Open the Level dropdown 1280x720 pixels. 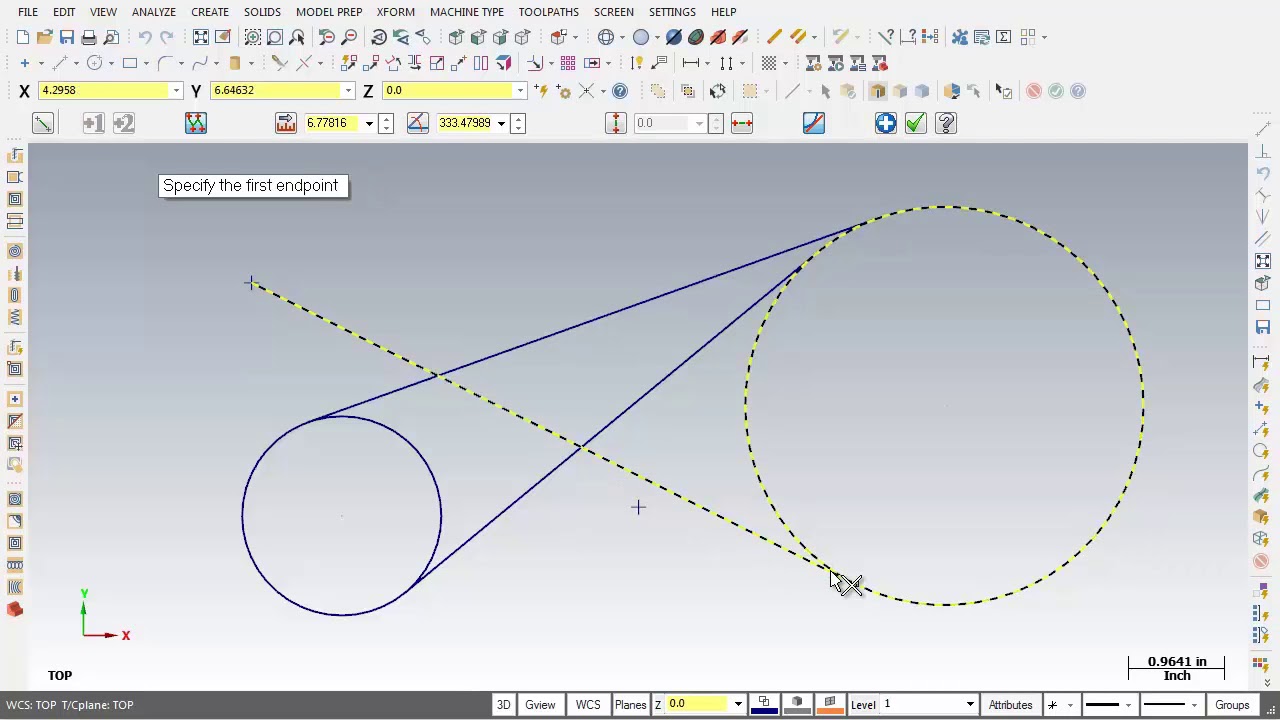[x=969, y=705]
